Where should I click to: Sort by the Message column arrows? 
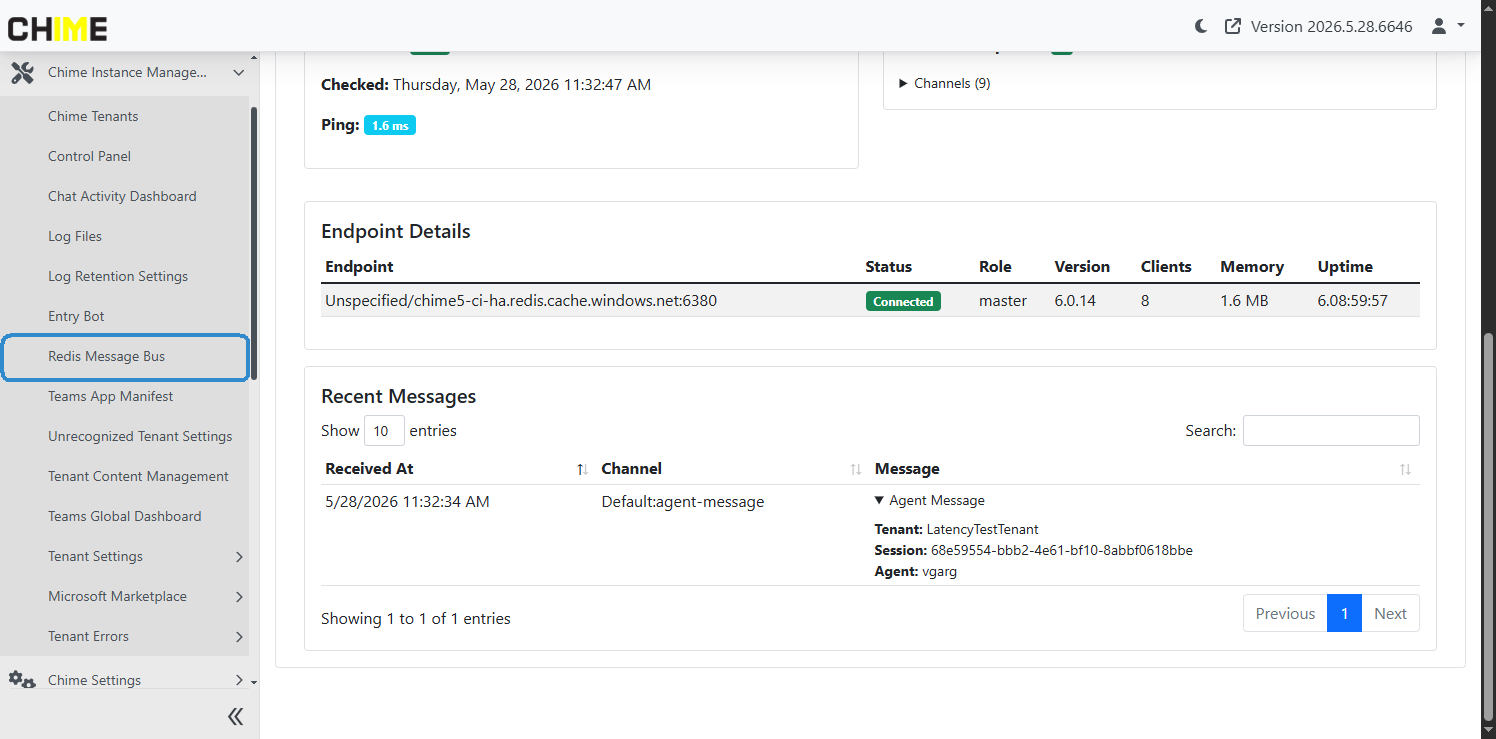tap(1405, 469)
